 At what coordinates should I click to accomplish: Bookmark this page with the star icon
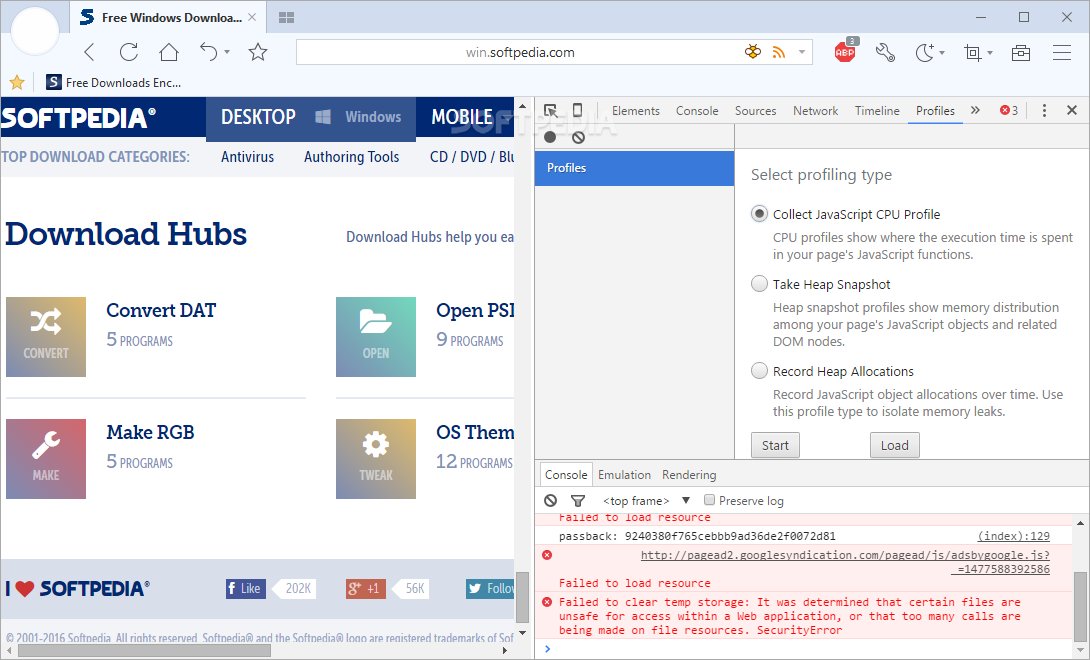tap(258, 52)
